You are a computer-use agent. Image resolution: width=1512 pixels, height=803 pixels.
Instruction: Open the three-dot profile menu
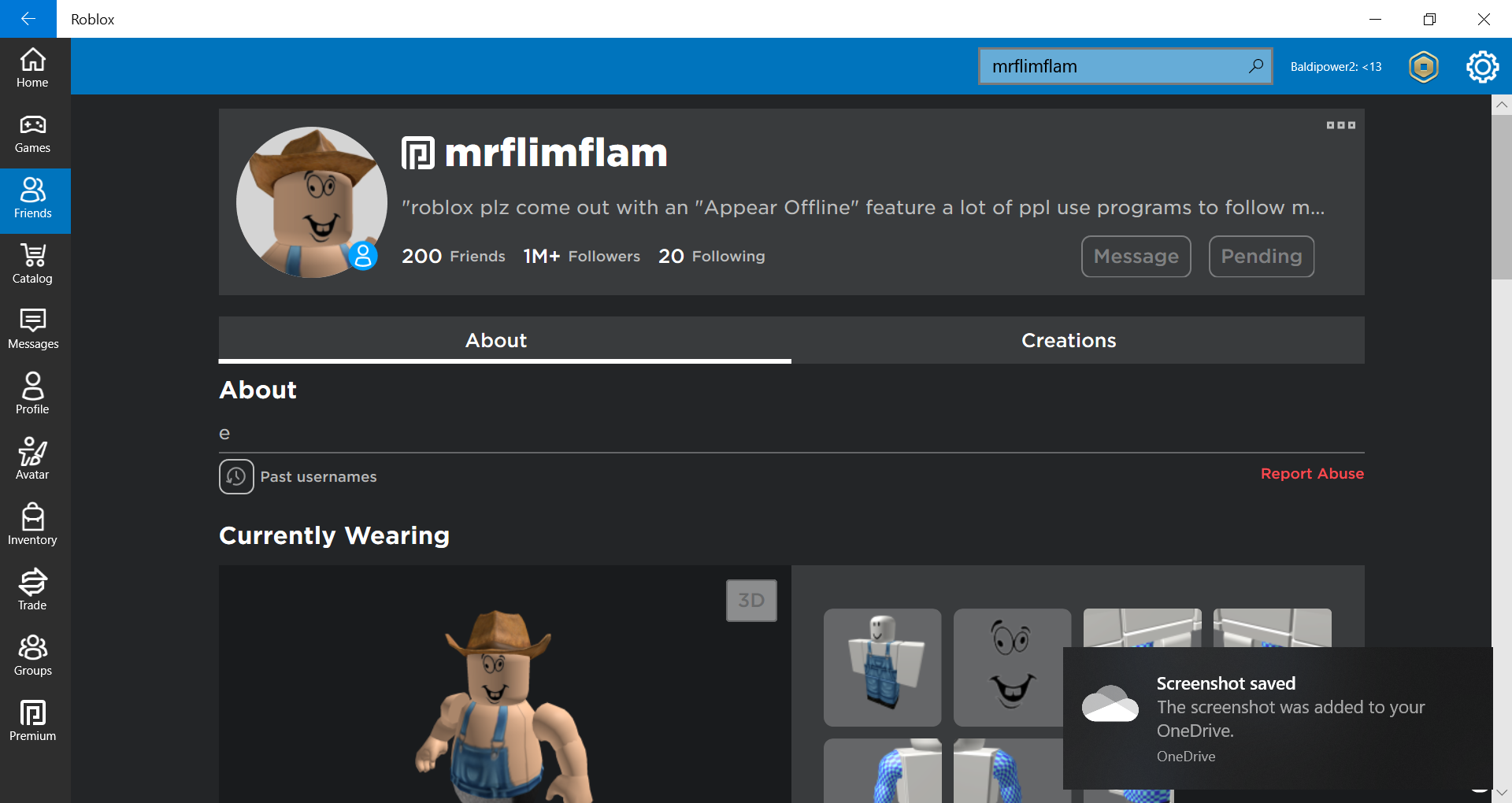click(1340, 125)
